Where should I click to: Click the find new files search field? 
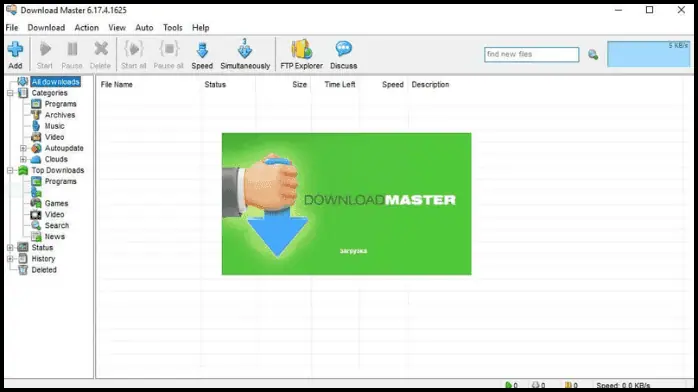pyautogui.click(x=532, y=54)
